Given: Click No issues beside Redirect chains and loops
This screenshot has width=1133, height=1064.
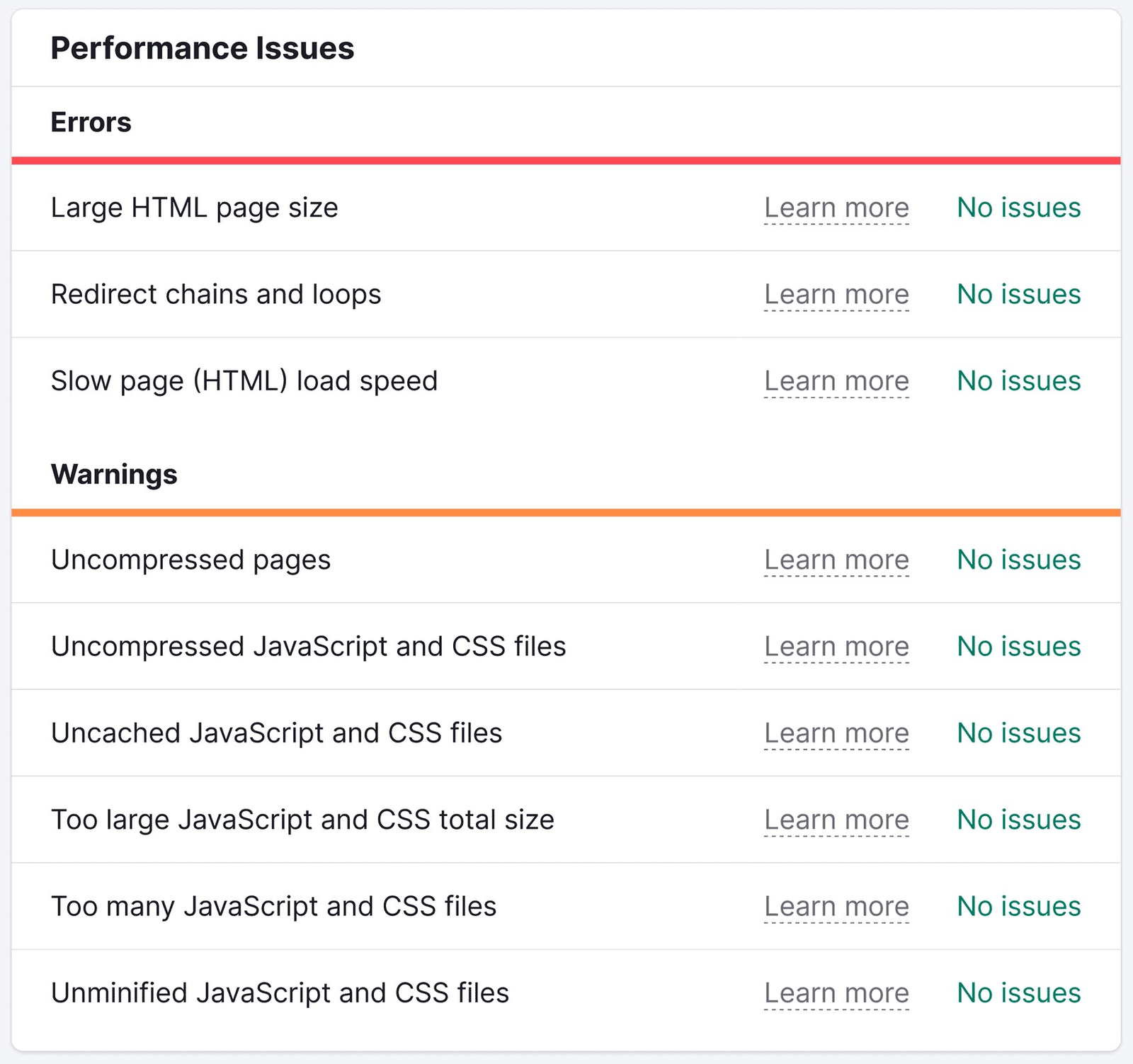Looking at the screenshot, I should tap(1018, 294).
